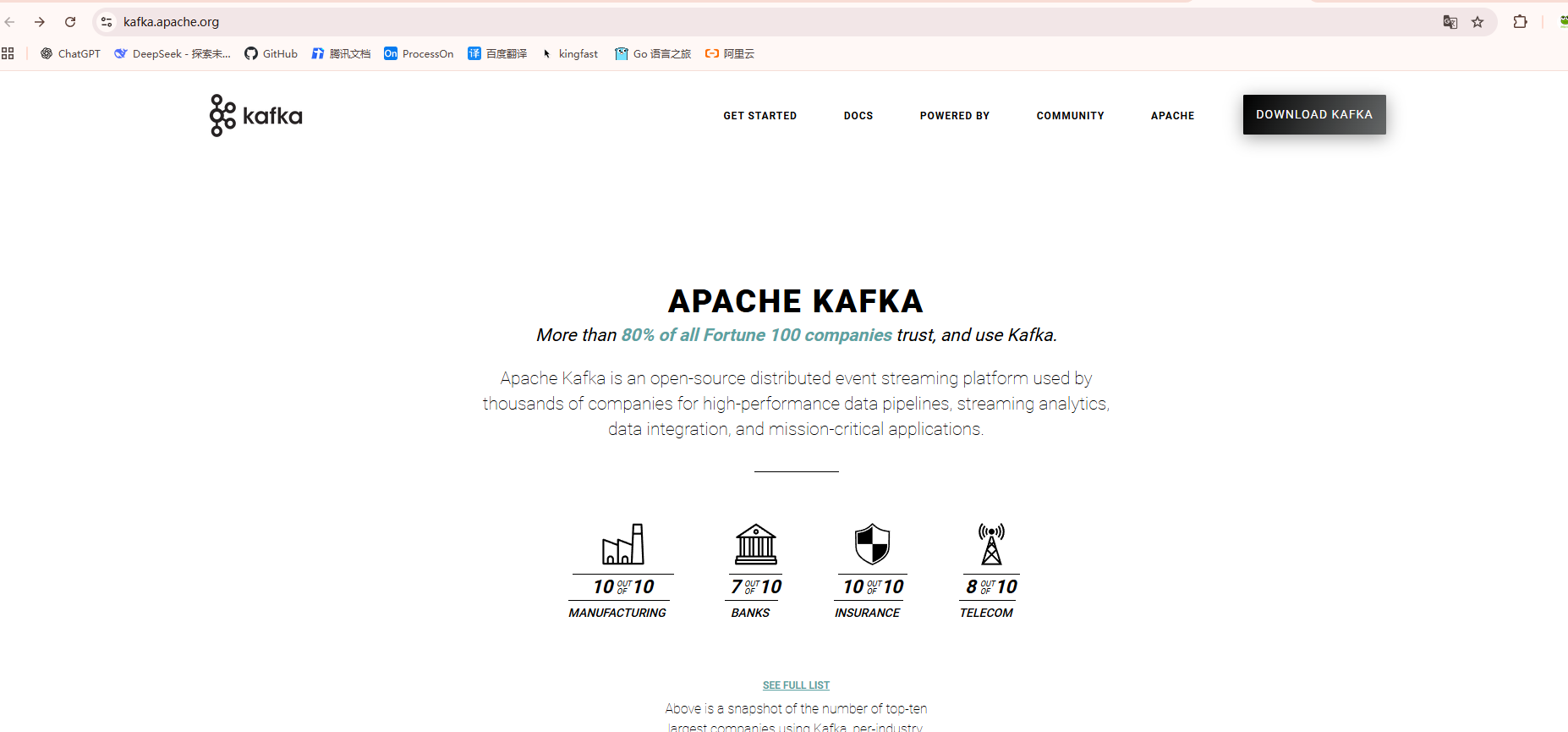The width and height of the screenshot is (1568, 732).
Task: Open the Go 语言之旅 bookmark
Action: click(653, 53)
